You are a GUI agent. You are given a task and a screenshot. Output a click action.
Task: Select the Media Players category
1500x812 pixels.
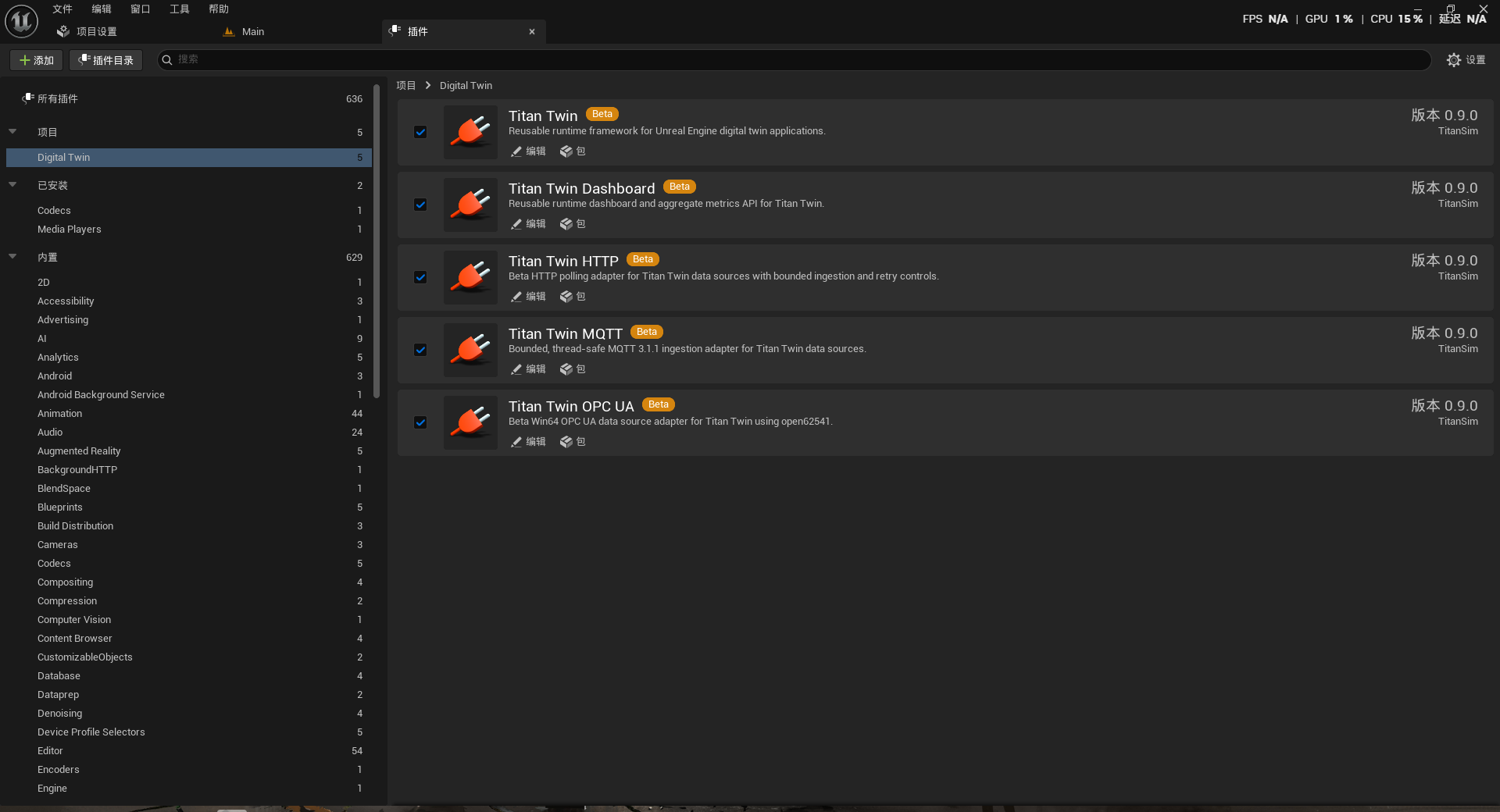(188, 230)
